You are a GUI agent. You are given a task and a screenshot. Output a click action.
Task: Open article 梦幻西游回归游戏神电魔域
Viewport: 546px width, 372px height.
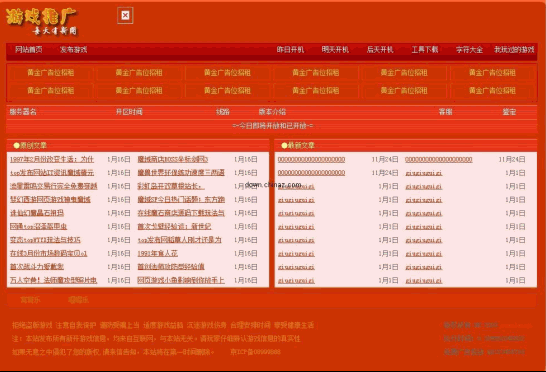50,200
